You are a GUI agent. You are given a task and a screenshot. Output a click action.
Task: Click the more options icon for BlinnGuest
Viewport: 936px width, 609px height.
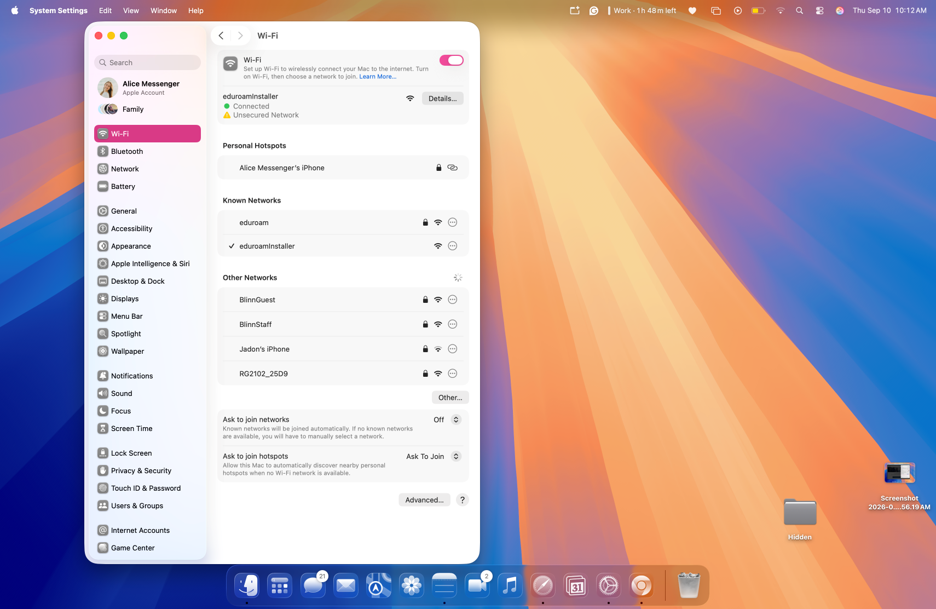(452, 300)
